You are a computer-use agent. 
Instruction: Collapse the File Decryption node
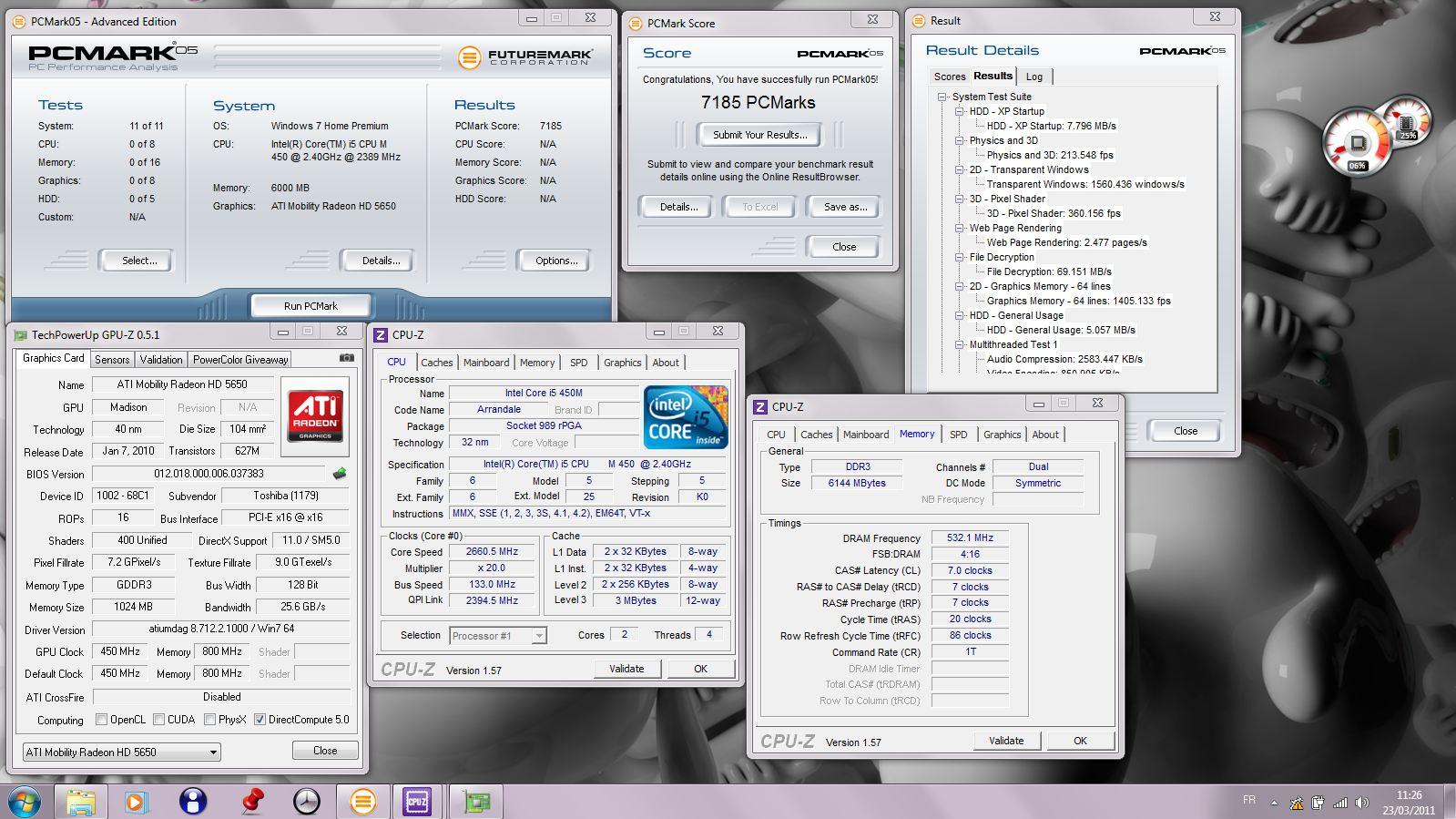click(960, 257)
